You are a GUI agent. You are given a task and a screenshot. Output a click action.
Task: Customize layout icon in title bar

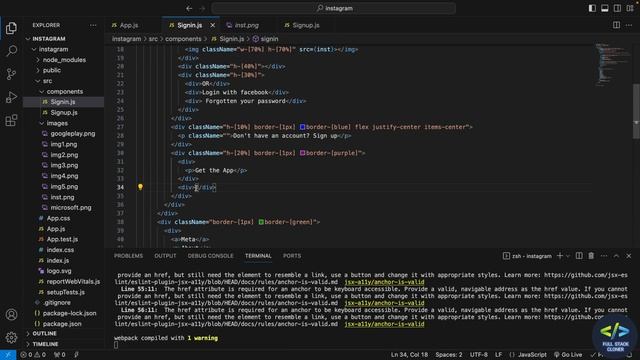630,8
